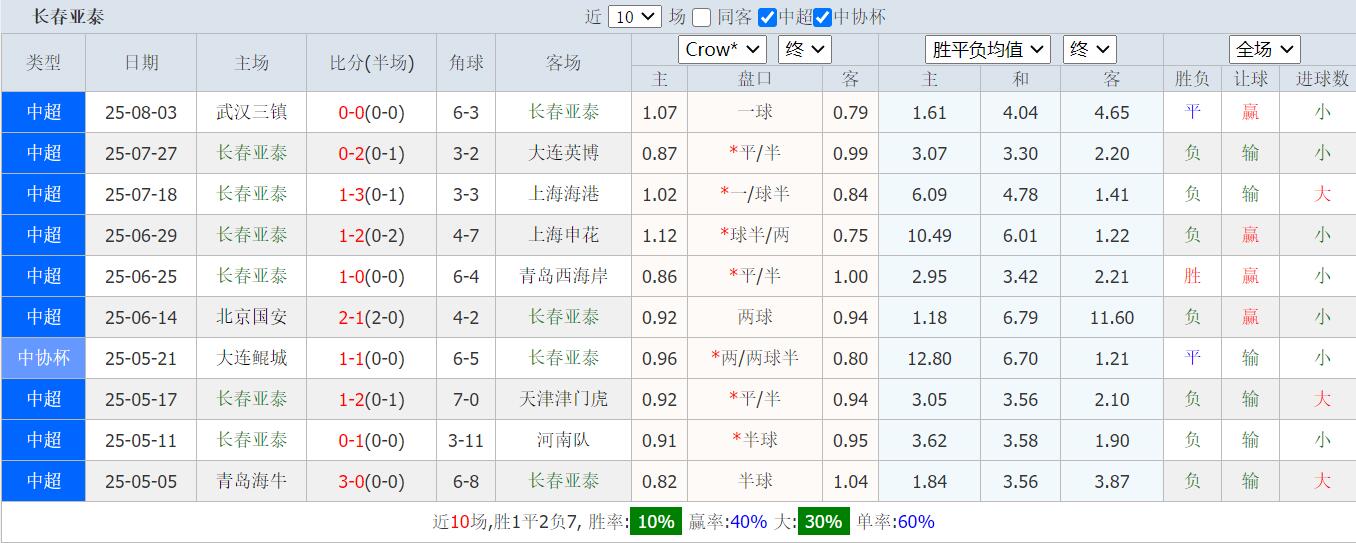Click the 天津津门虎 team name
Image resolution: width=1356 pixels, height=543 pixels.
point(563,399)
